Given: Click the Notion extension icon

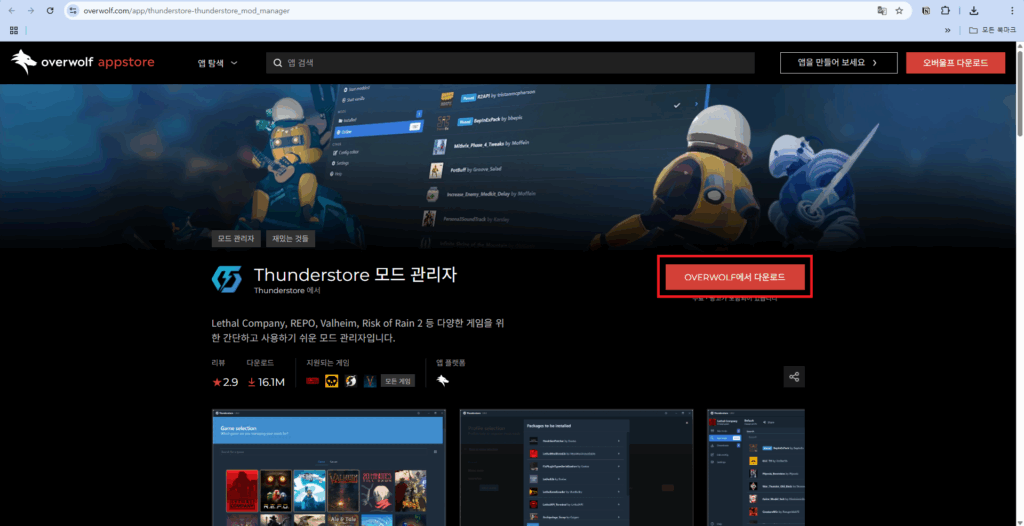Looking at the screenshot, I should pyautogui.click(x=926, y=10).
